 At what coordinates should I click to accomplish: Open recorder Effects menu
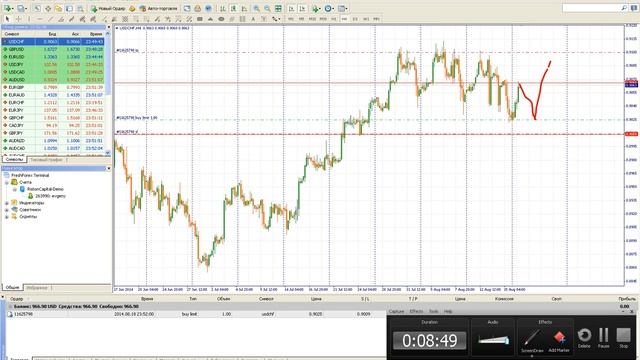click(x=416, y=311)
